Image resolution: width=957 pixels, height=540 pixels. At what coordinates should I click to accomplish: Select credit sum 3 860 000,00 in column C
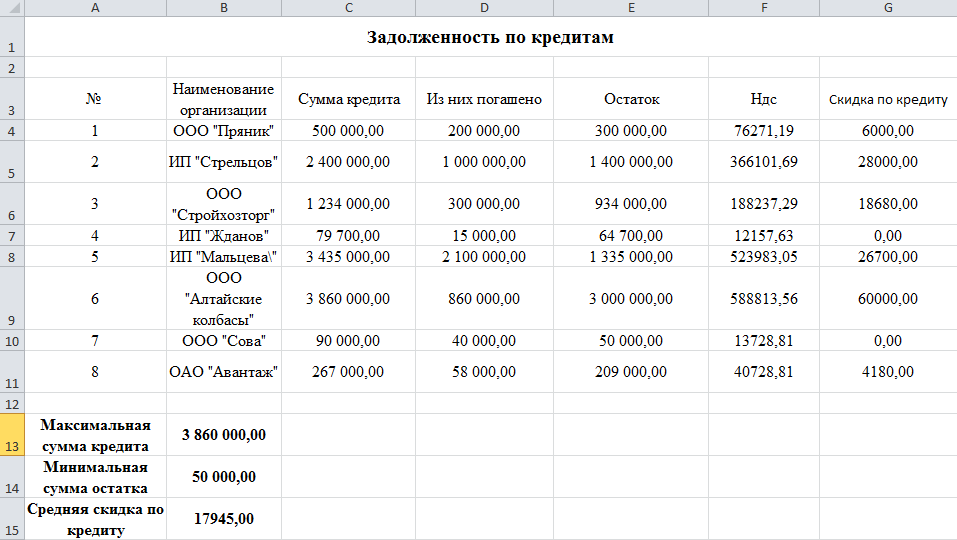[x=348, y=298]
